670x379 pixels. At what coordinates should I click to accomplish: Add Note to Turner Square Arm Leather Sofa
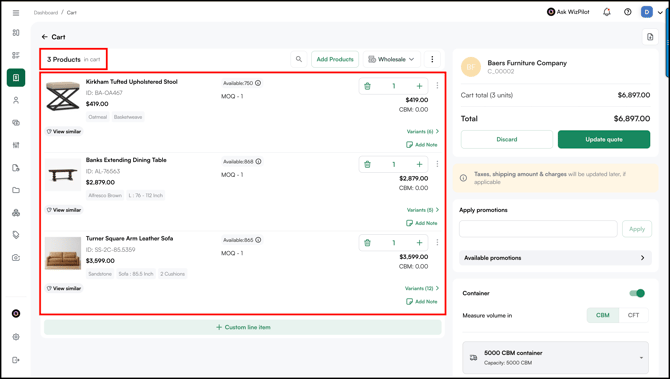coord(421,302)
